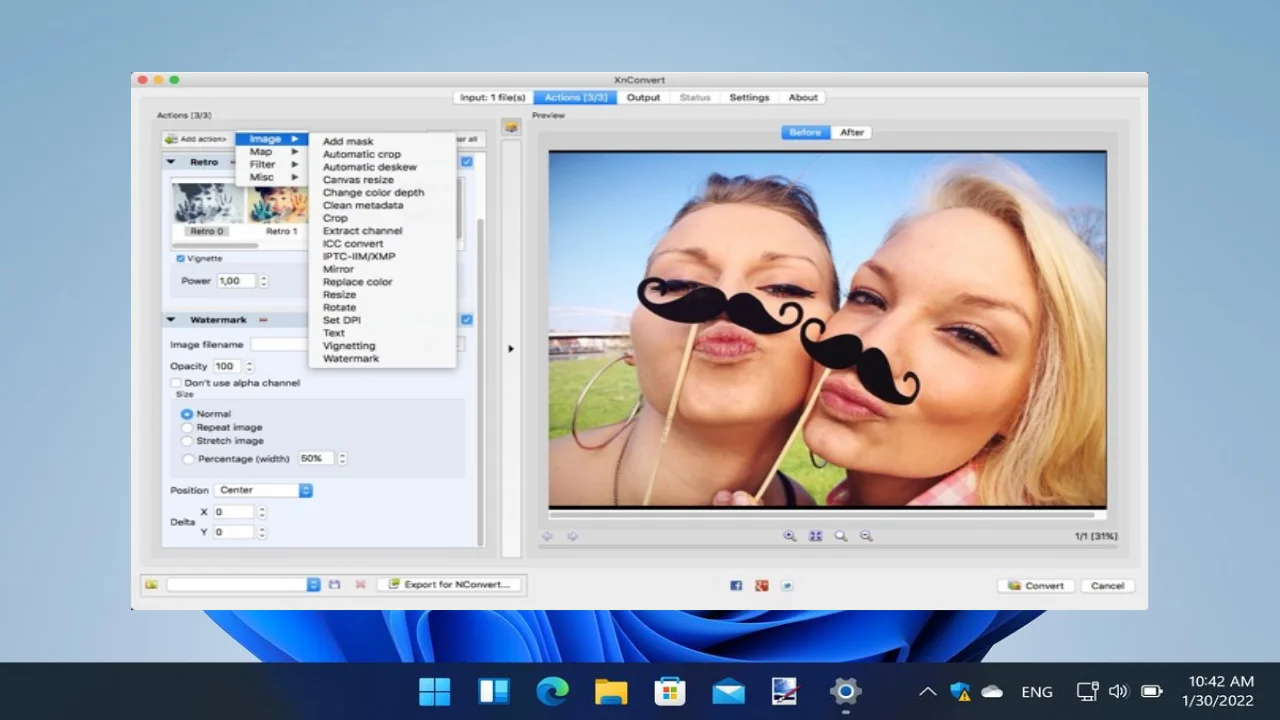Switch to the Output tab
This screenshot has width=1280, height=720.
click(643, 97)
